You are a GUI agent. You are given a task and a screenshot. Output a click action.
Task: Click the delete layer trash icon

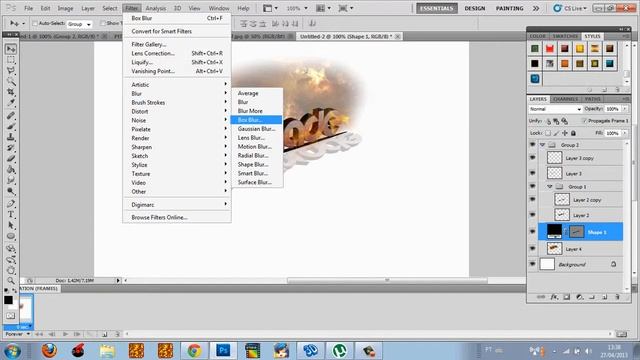[617, 297]
